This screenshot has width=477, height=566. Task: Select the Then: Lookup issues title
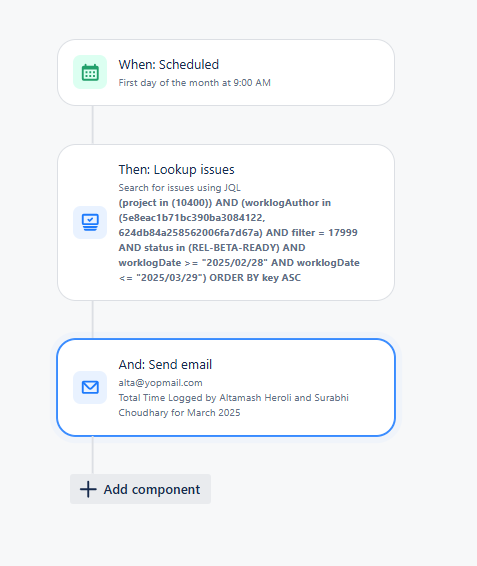point(177,170)
